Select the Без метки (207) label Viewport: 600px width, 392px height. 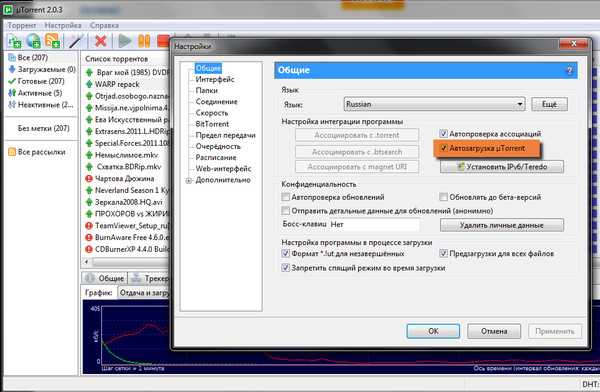43,128
